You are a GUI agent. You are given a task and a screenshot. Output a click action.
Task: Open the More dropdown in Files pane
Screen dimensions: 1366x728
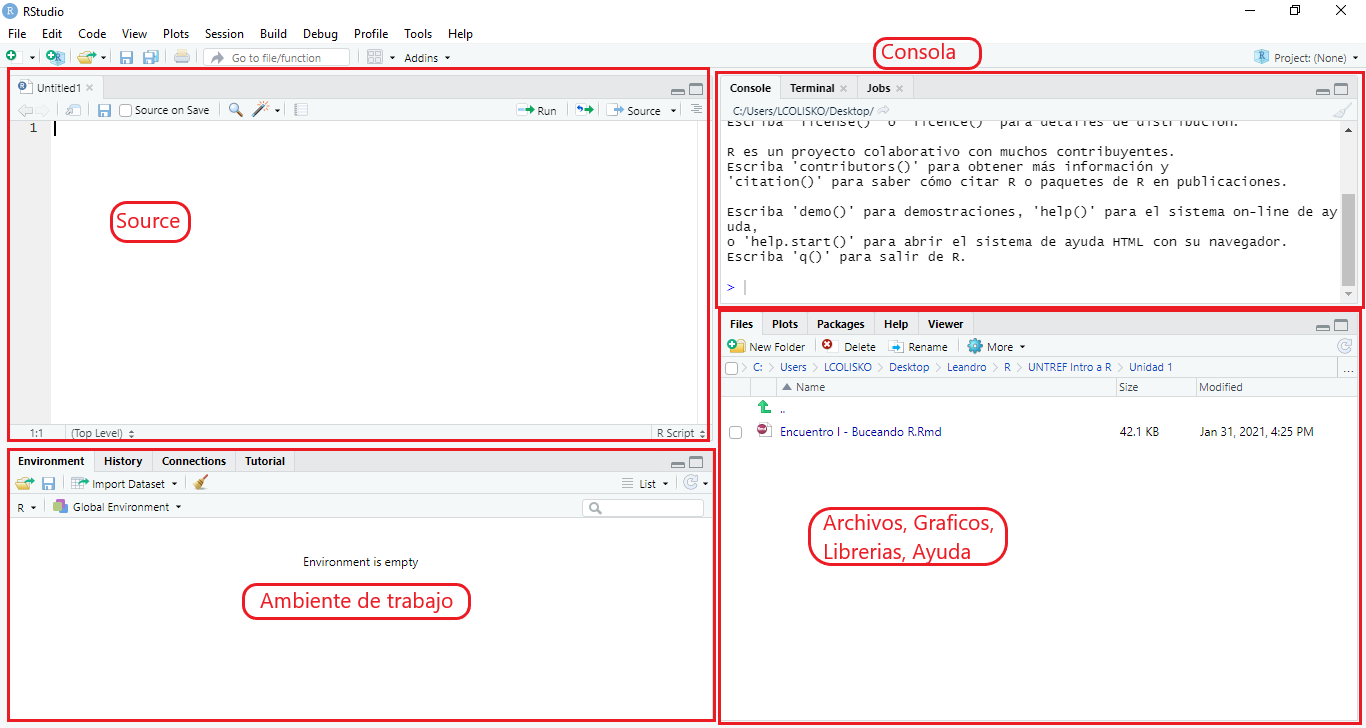(996, 346)
